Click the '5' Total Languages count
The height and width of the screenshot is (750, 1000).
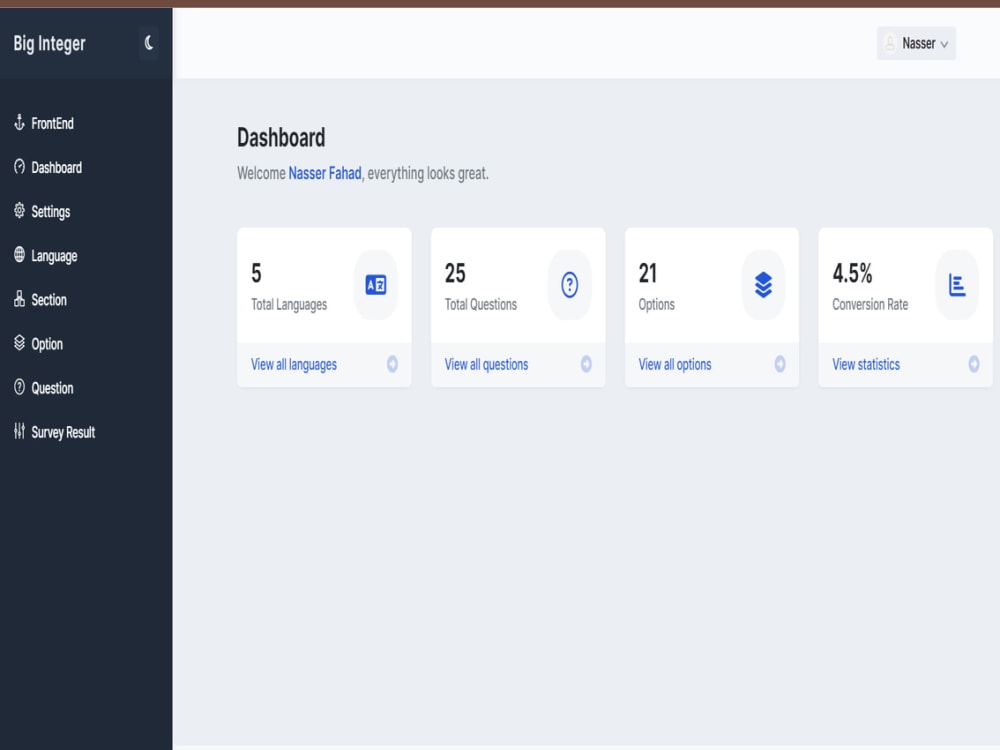click(256, 274)
